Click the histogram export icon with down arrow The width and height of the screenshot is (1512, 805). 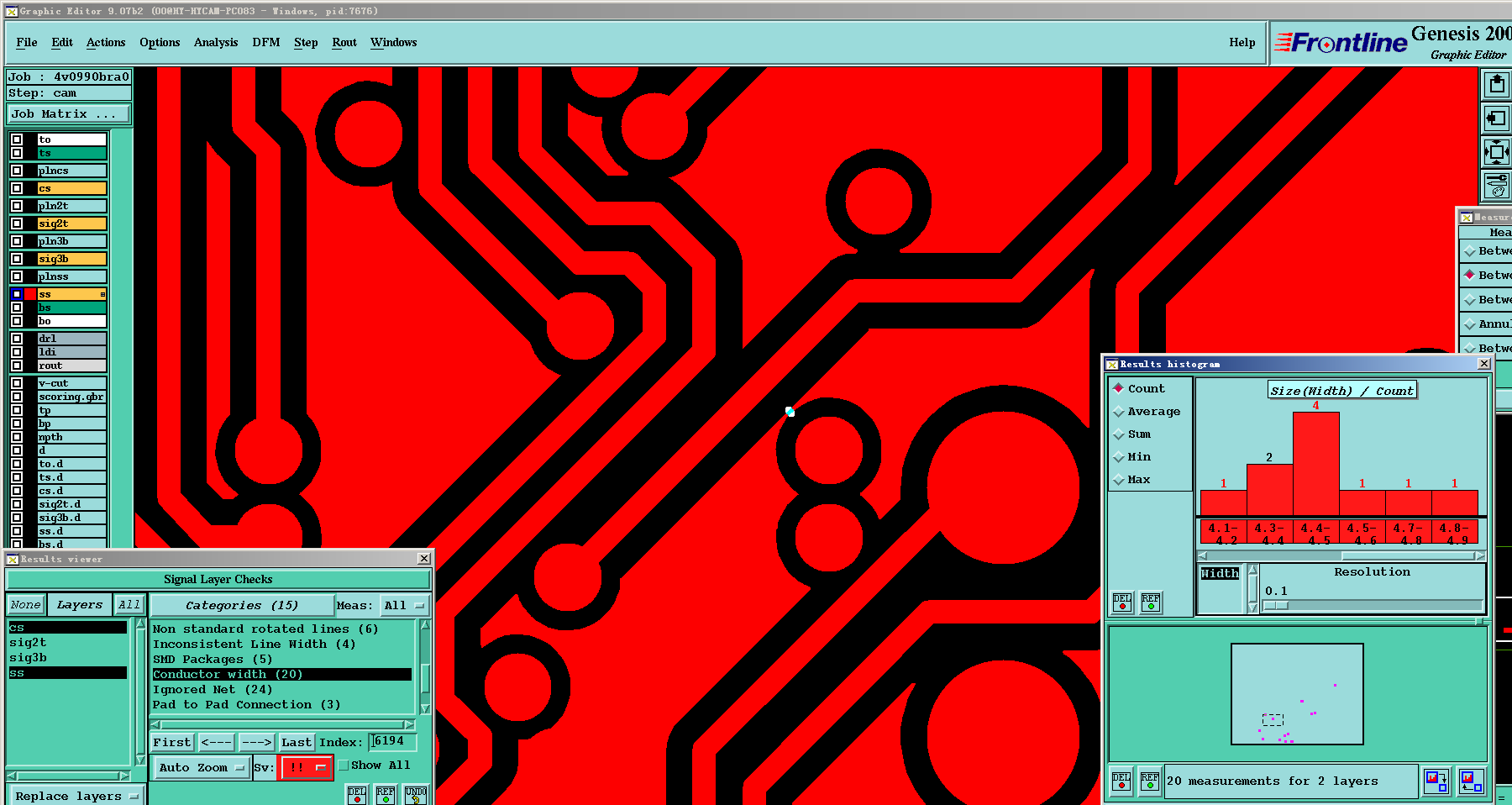[x=1436, y=781]
